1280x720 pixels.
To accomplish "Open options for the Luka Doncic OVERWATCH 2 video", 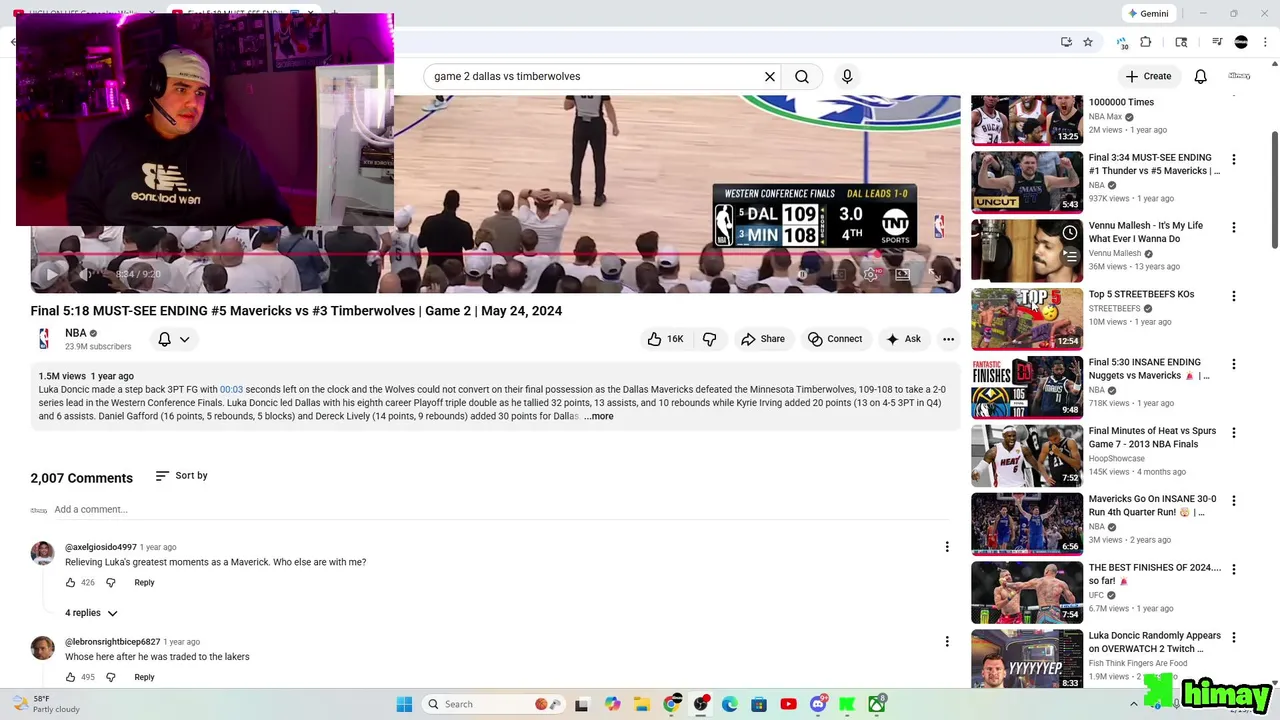I will coord(1234,637).
